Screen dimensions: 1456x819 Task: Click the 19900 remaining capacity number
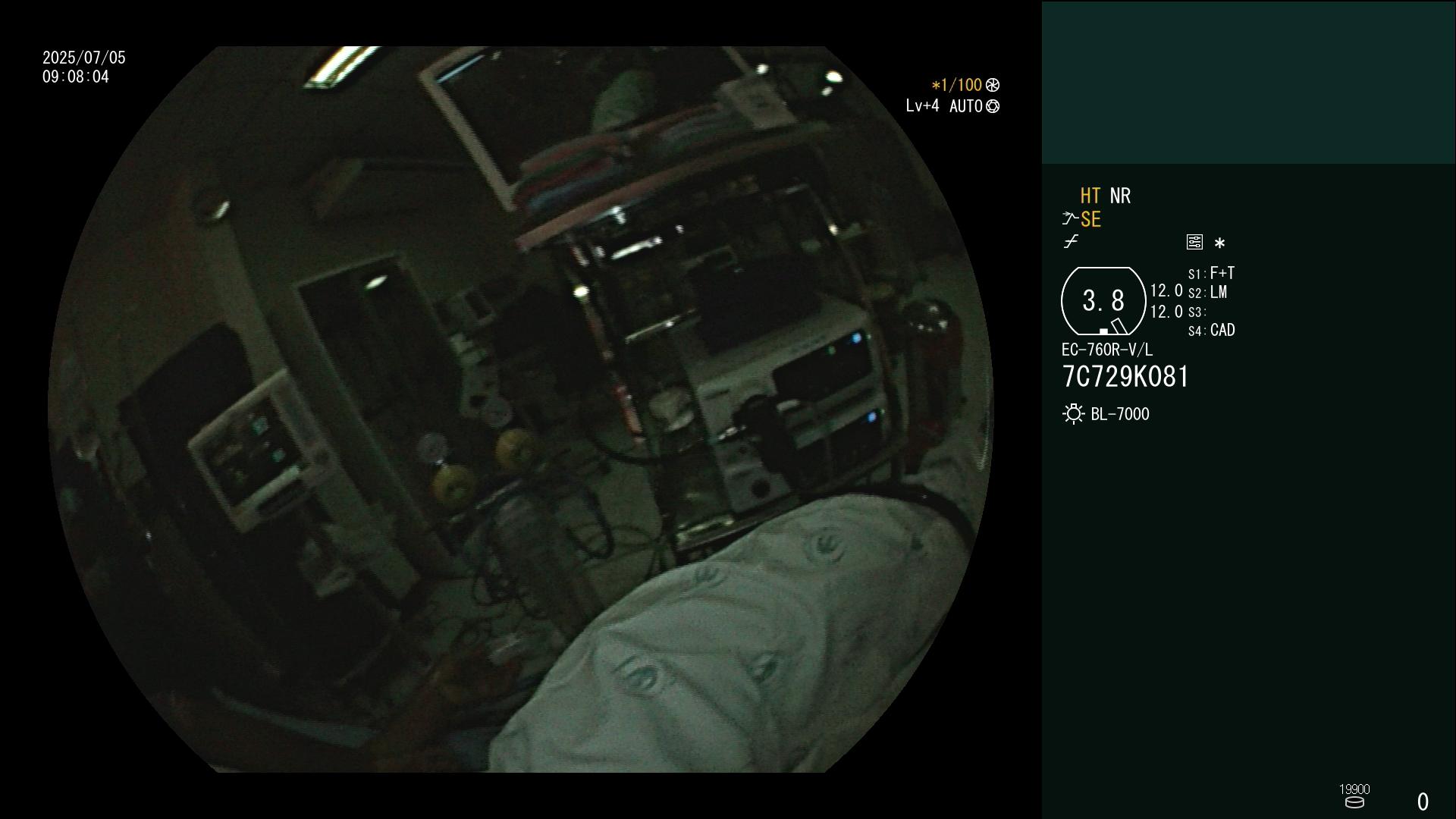coord(1354,789)
